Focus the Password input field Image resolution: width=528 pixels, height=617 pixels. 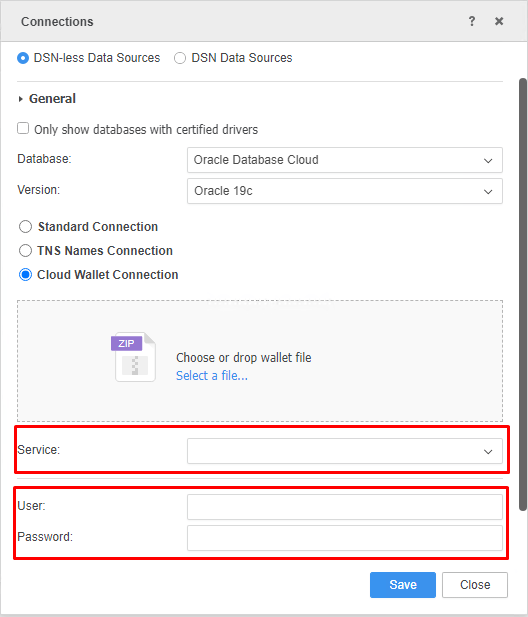tap(345, 538)
